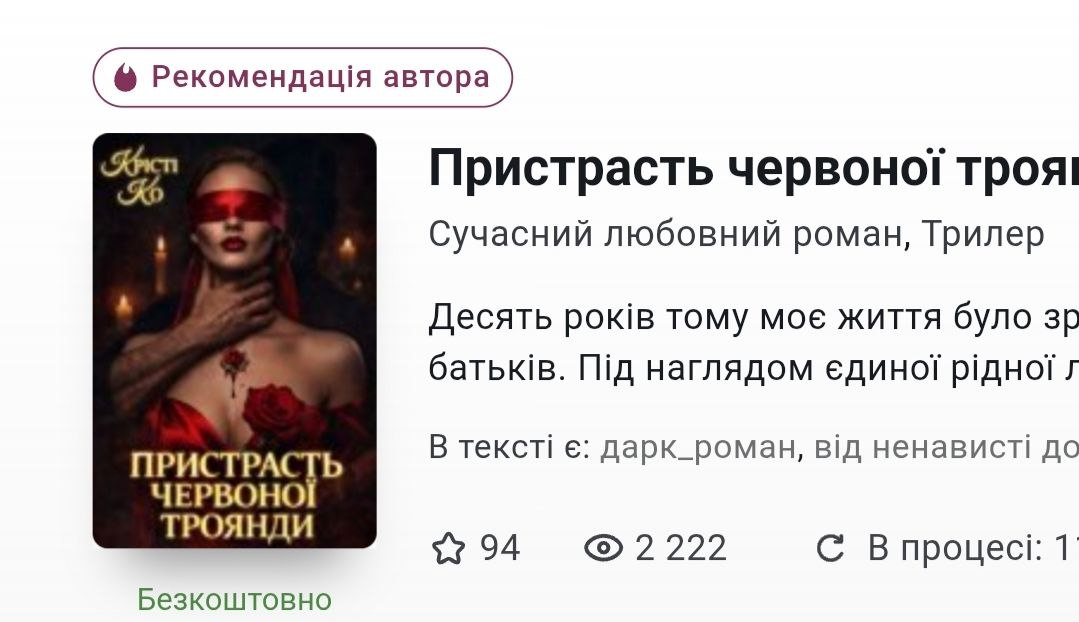The image size is (1079, 622).
Task: Click the green Безкоштовно label
Action: click(235, 600)
